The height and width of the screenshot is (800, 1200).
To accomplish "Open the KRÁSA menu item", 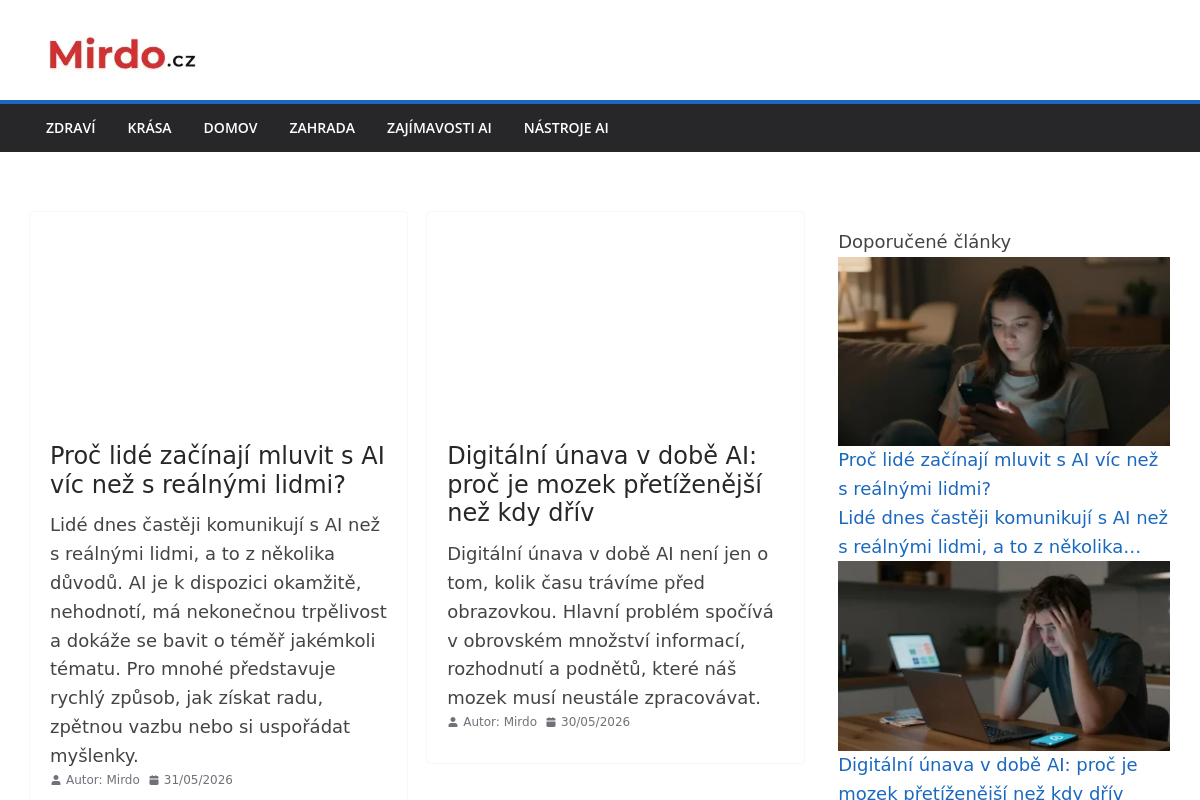I will click(x=149, y=128).
